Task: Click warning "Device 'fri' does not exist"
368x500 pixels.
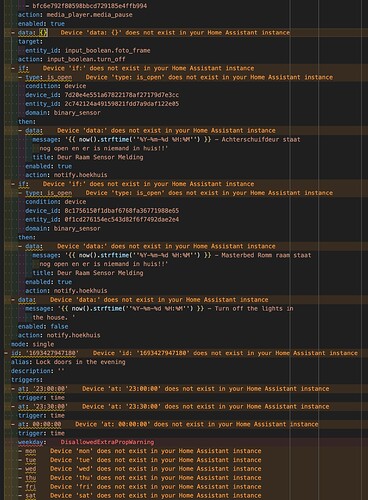Action: click(x=156, y=487)
